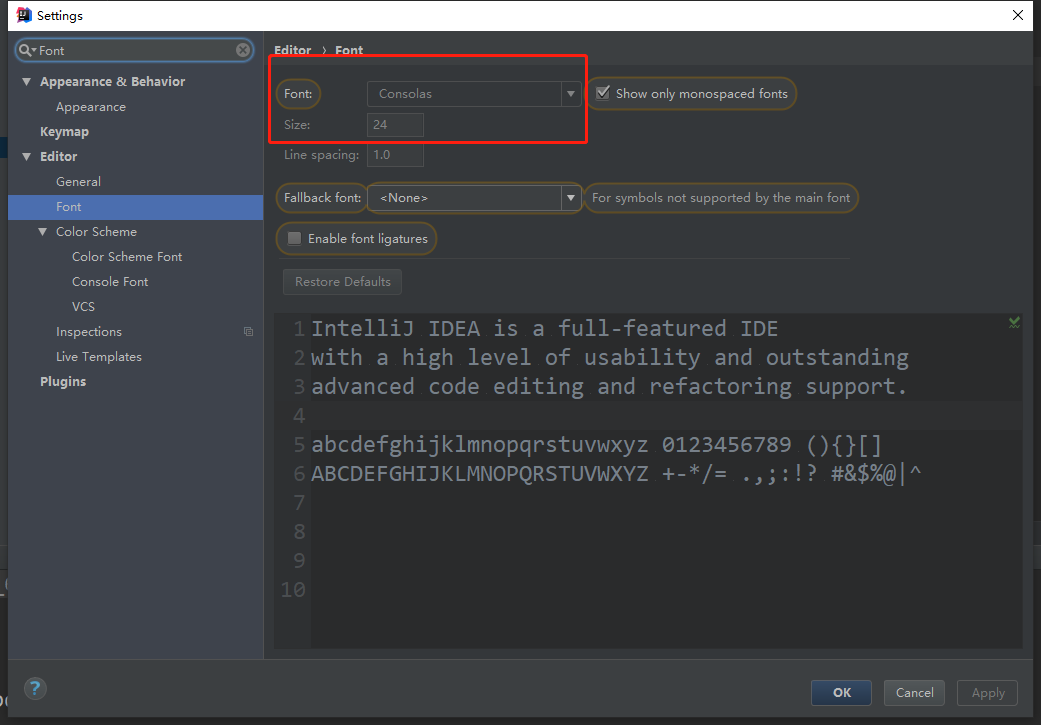1041x725 pixels.
Task: Click line number 10 in preview gutter
Action: 293,590
